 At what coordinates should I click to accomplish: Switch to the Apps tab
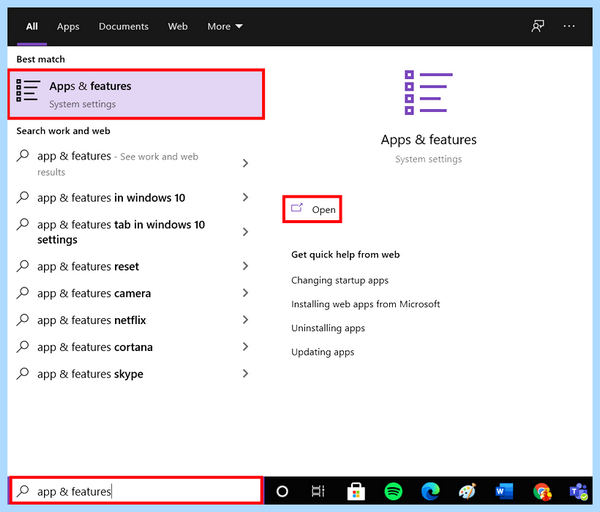[68, 27]
